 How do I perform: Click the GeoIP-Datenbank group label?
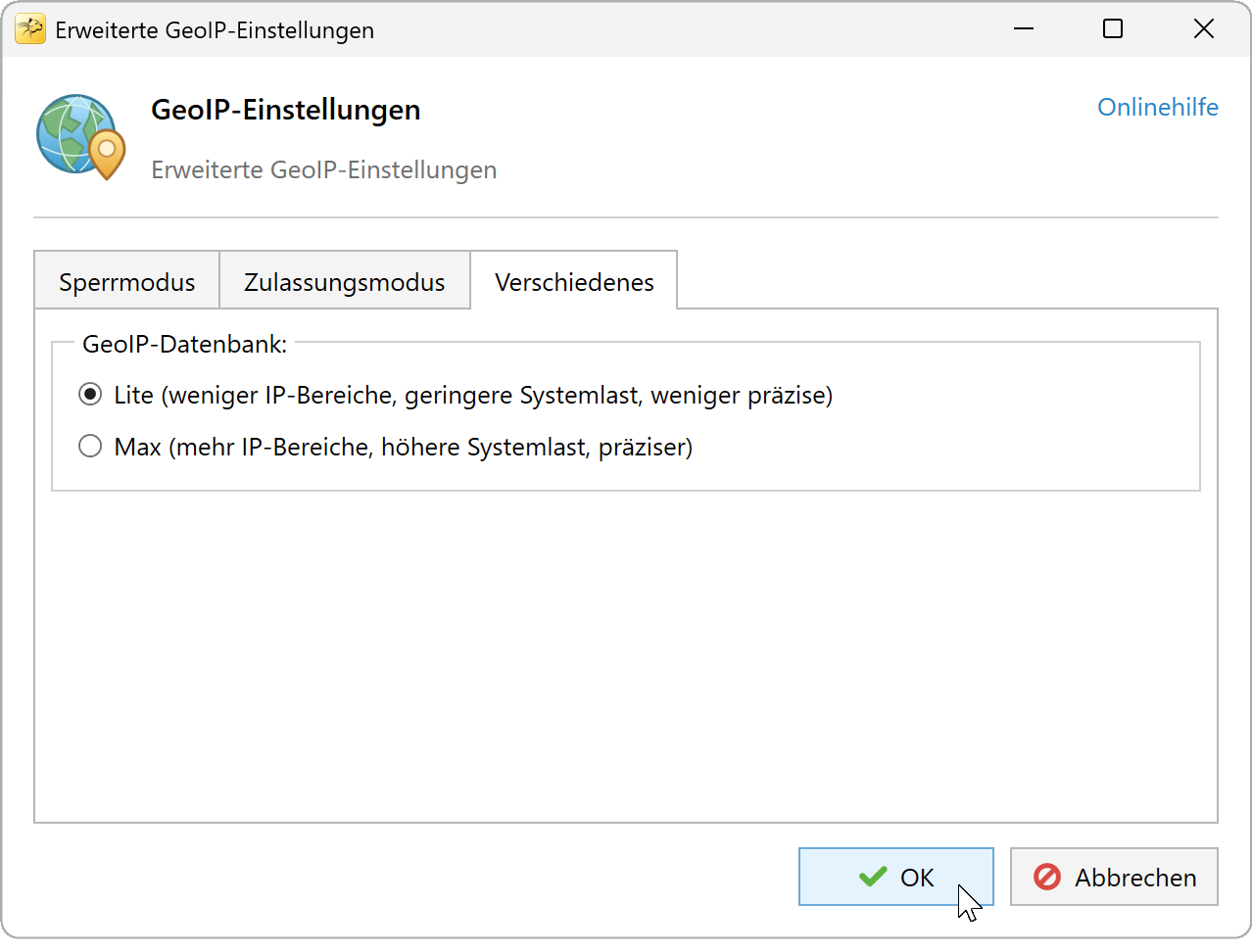185,344
